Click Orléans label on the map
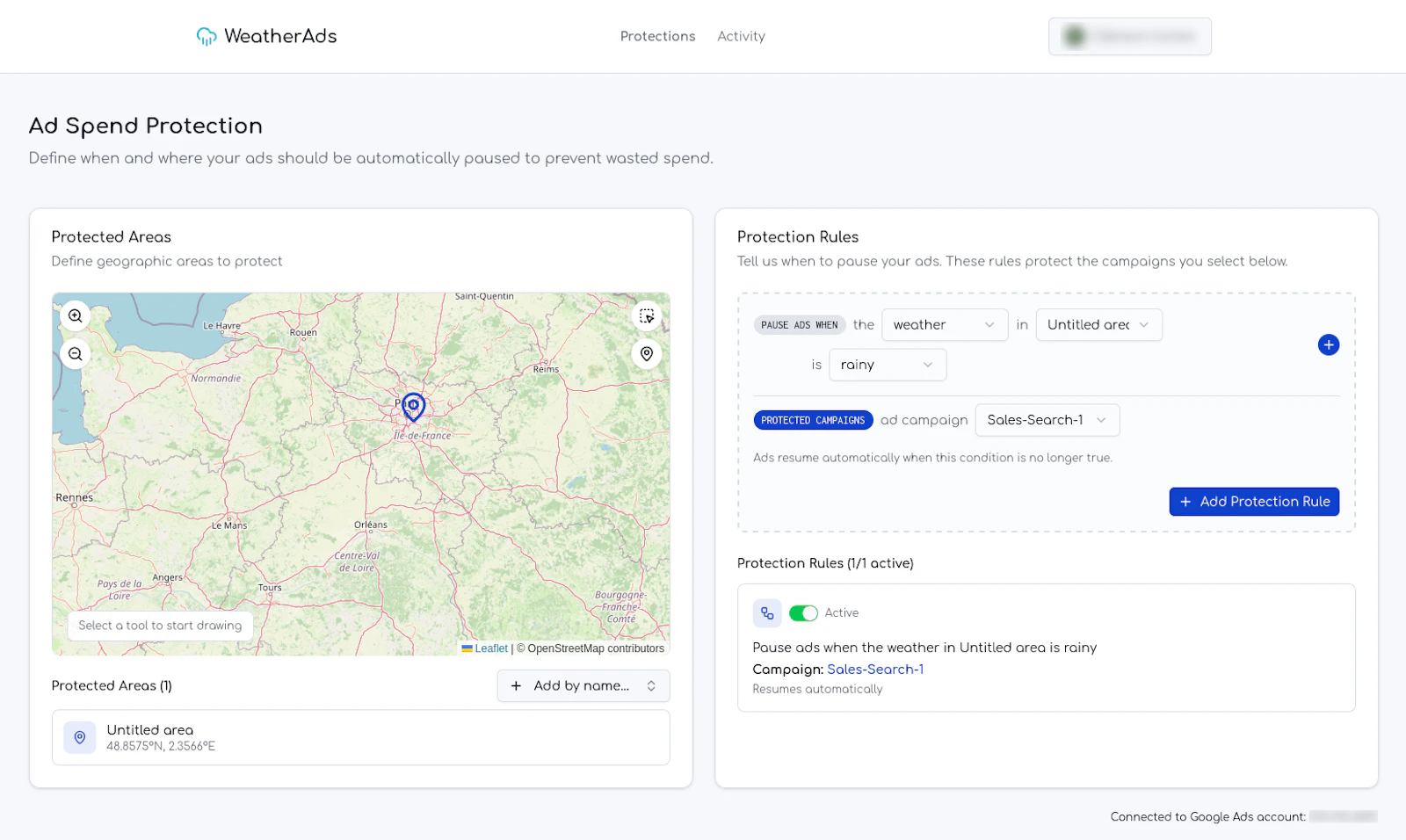Viewport: 1406px width, 840px height. [371, 525]
